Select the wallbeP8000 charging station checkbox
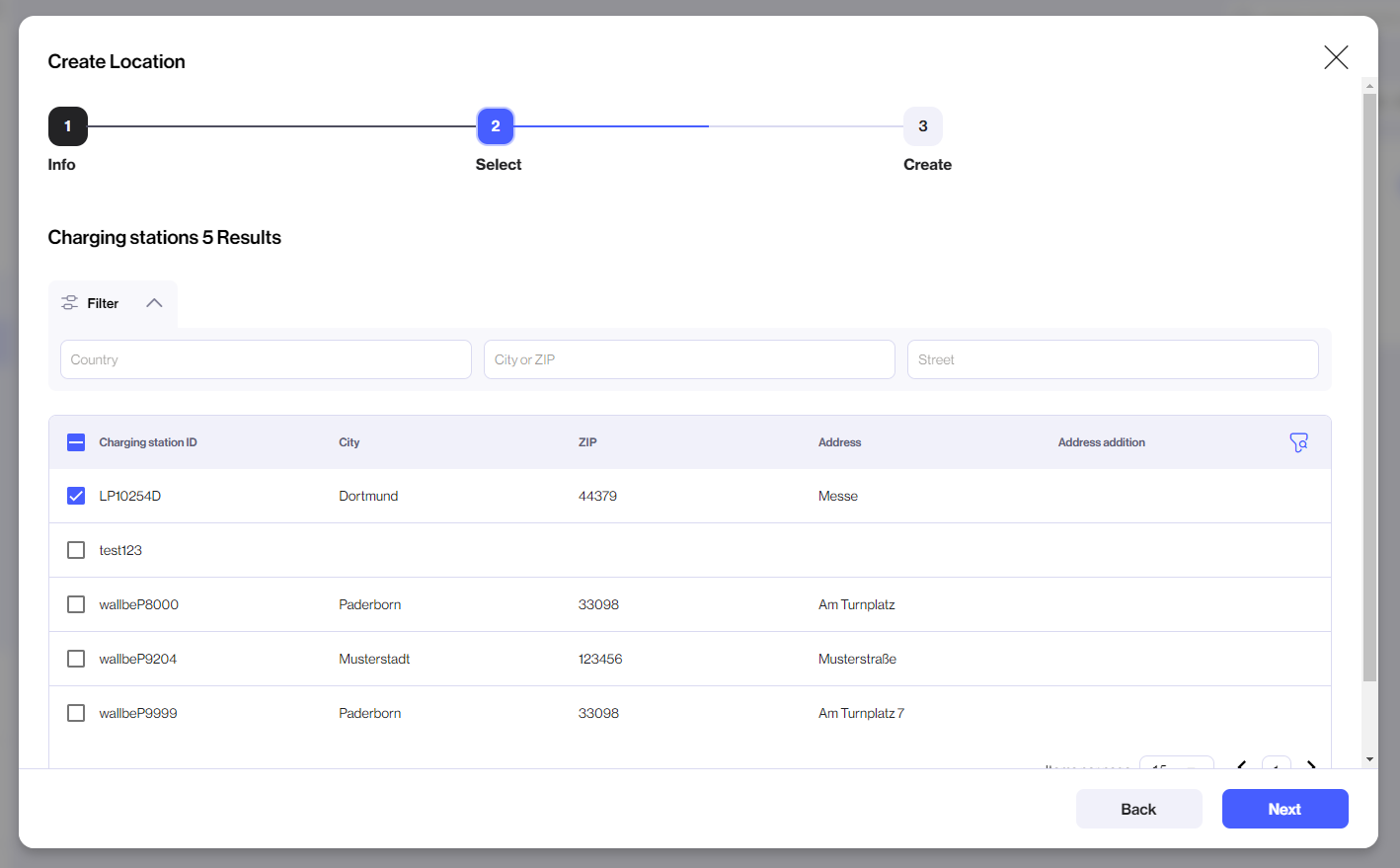 pos(76,603)
